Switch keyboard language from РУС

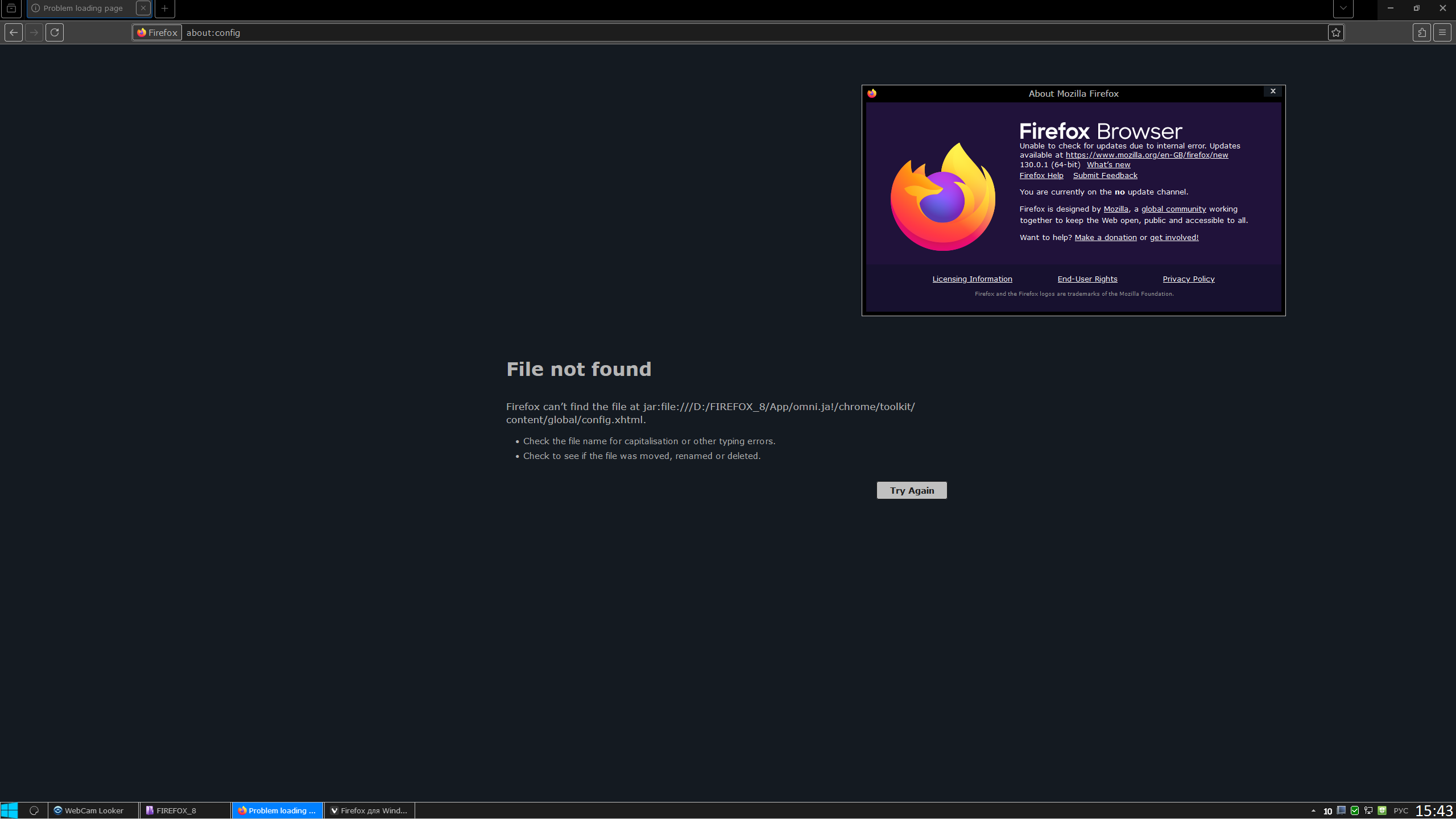point(1401,810)
